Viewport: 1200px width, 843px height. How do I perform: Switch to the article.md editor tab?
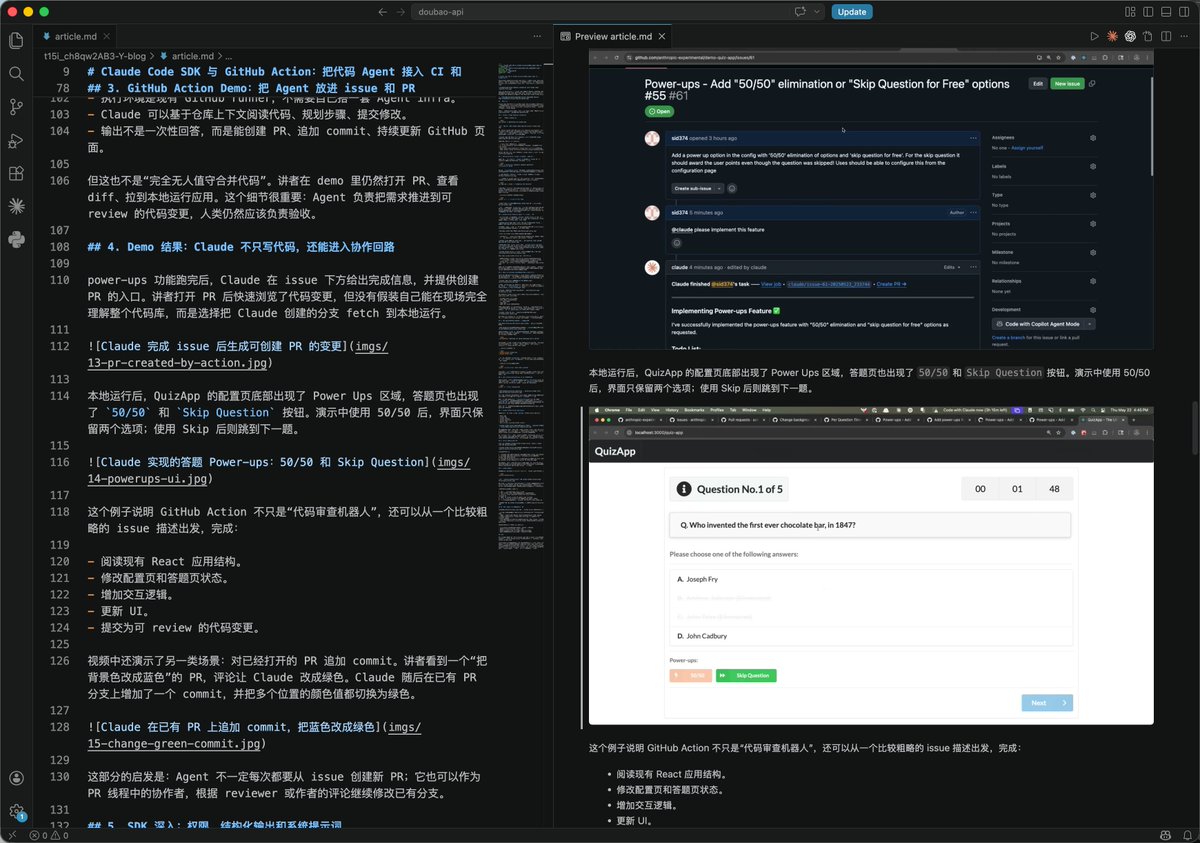click(75, 36)
